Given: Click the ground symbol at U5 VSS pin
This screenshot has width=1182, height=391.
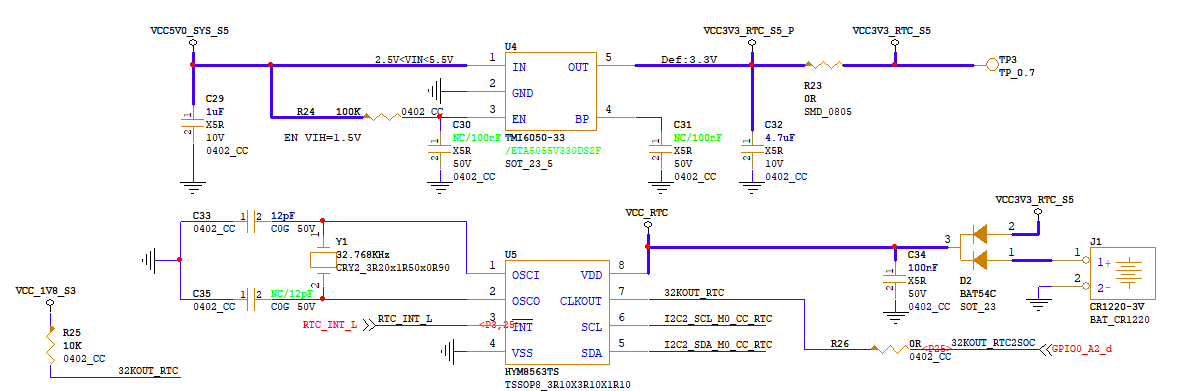Looking at the screenshot, I should pos(449,350).
